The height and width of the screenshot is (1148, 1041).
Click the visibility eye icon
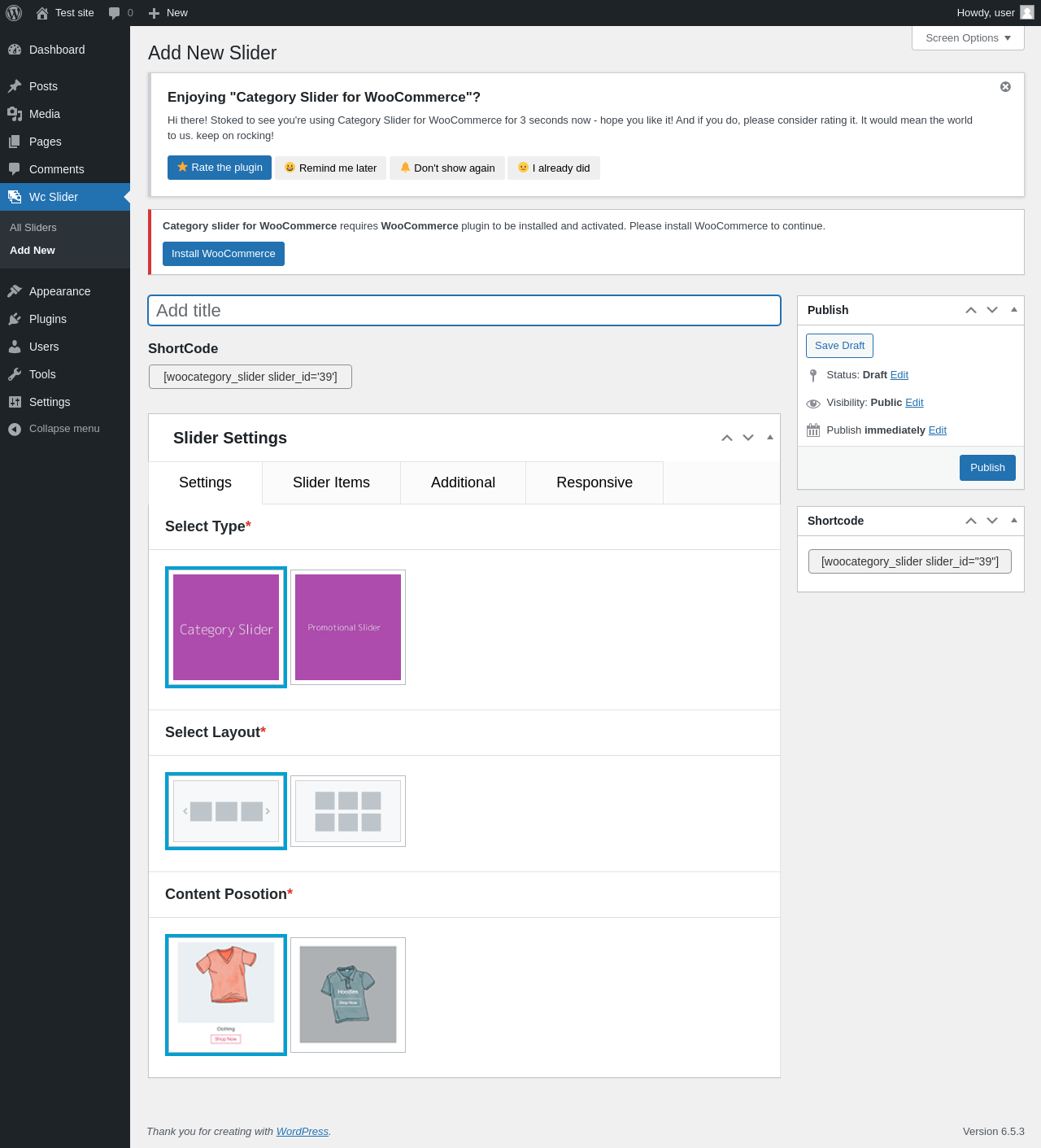[813, 404]
